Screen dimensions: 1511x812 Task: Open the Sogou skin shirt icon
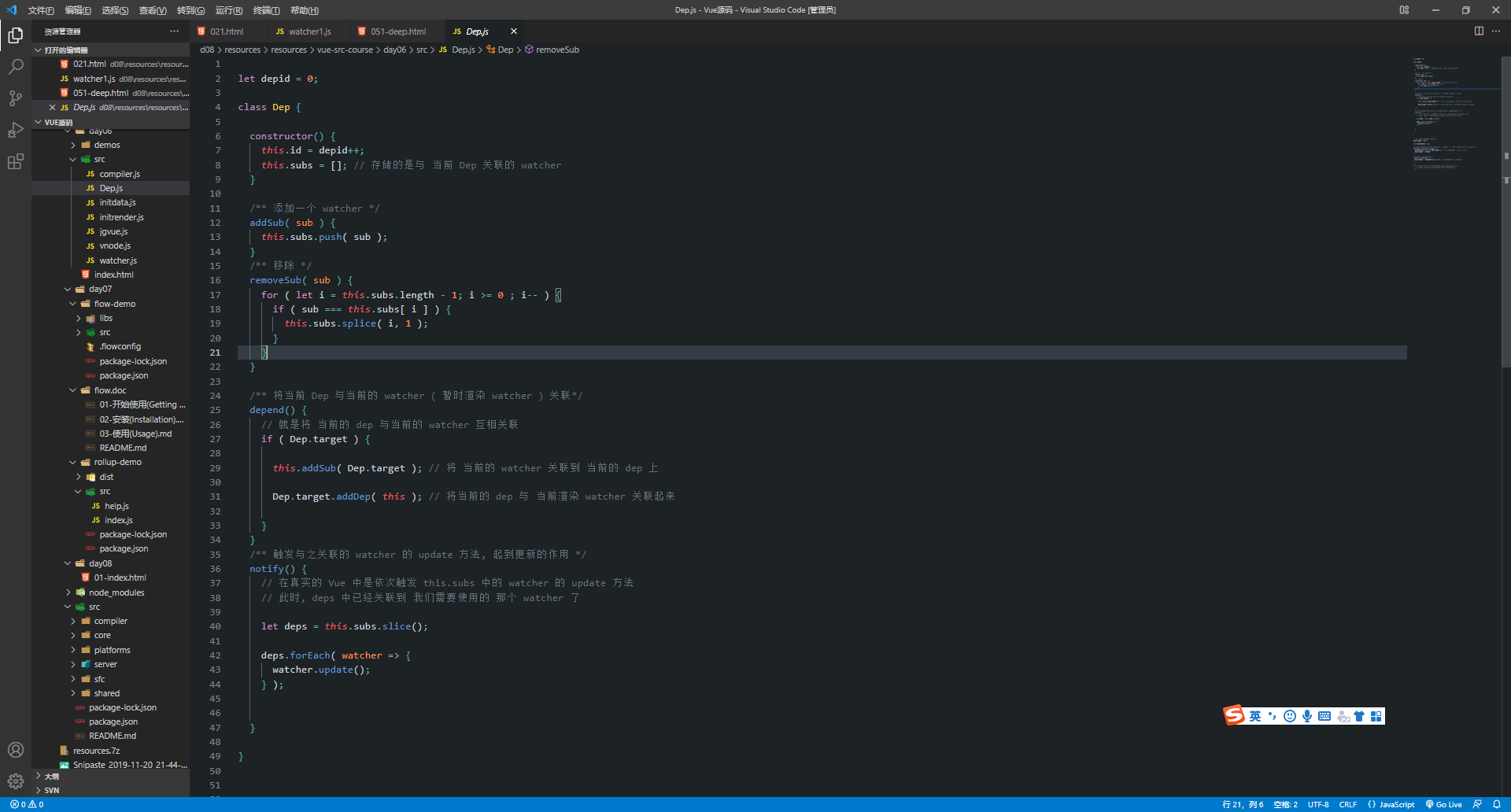[1359, 716]
